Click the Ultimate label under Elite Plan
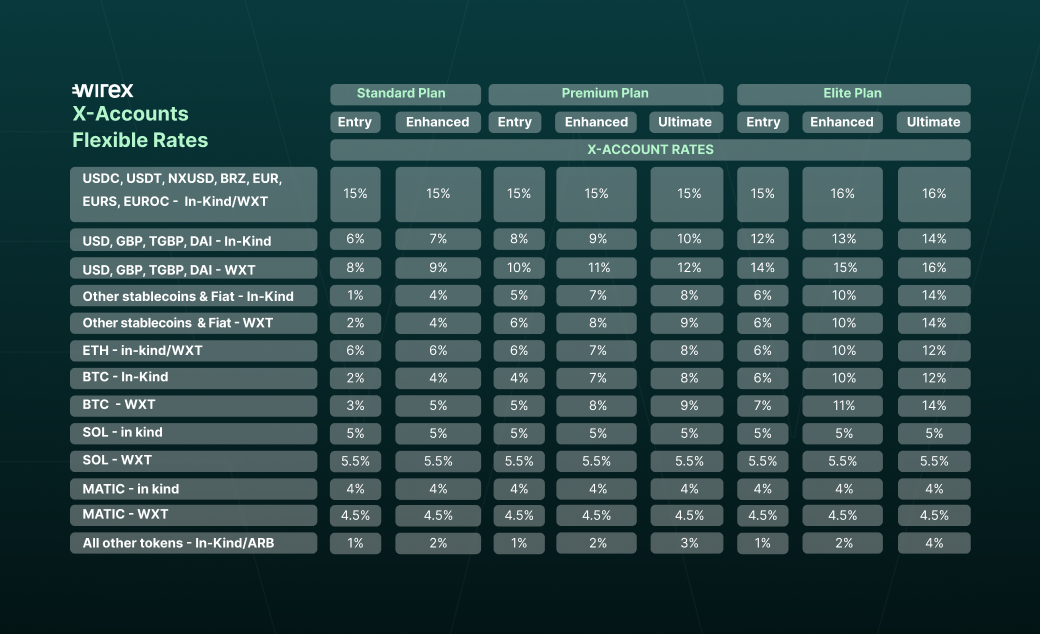The width and height of the screenshot is (1040, 634). pyautogui.click(x=933, y=122)
